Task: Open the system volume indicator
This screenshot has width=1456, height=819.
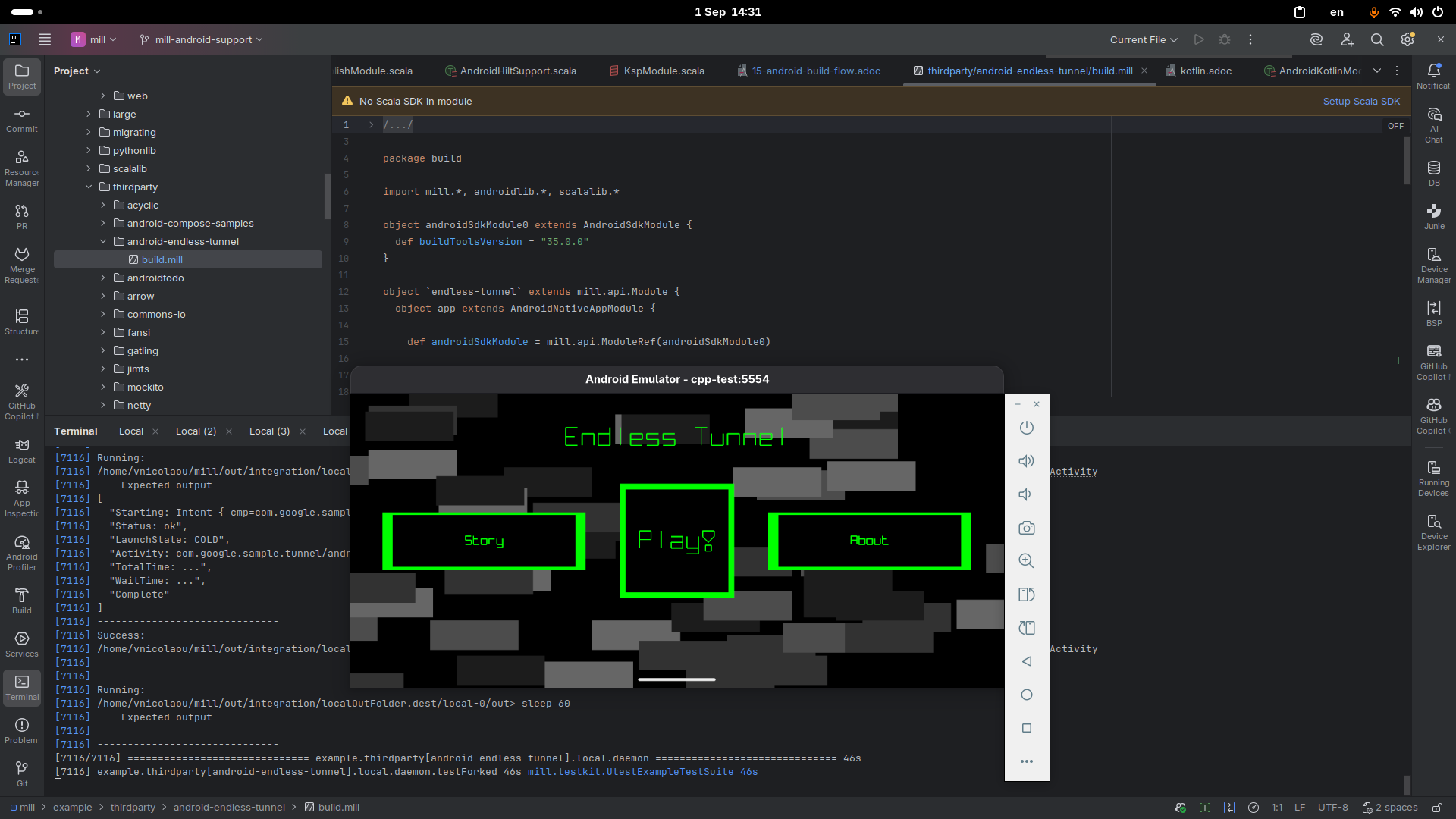Action: point(1417,12)
